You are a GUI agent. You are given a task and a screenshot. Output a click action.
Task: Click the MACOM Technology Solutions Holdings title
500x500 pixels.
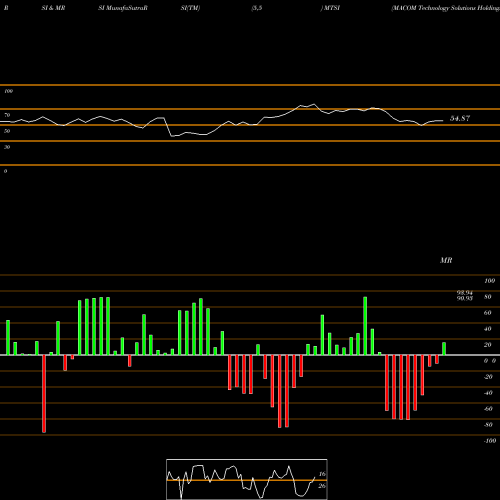tap(446, 8)
